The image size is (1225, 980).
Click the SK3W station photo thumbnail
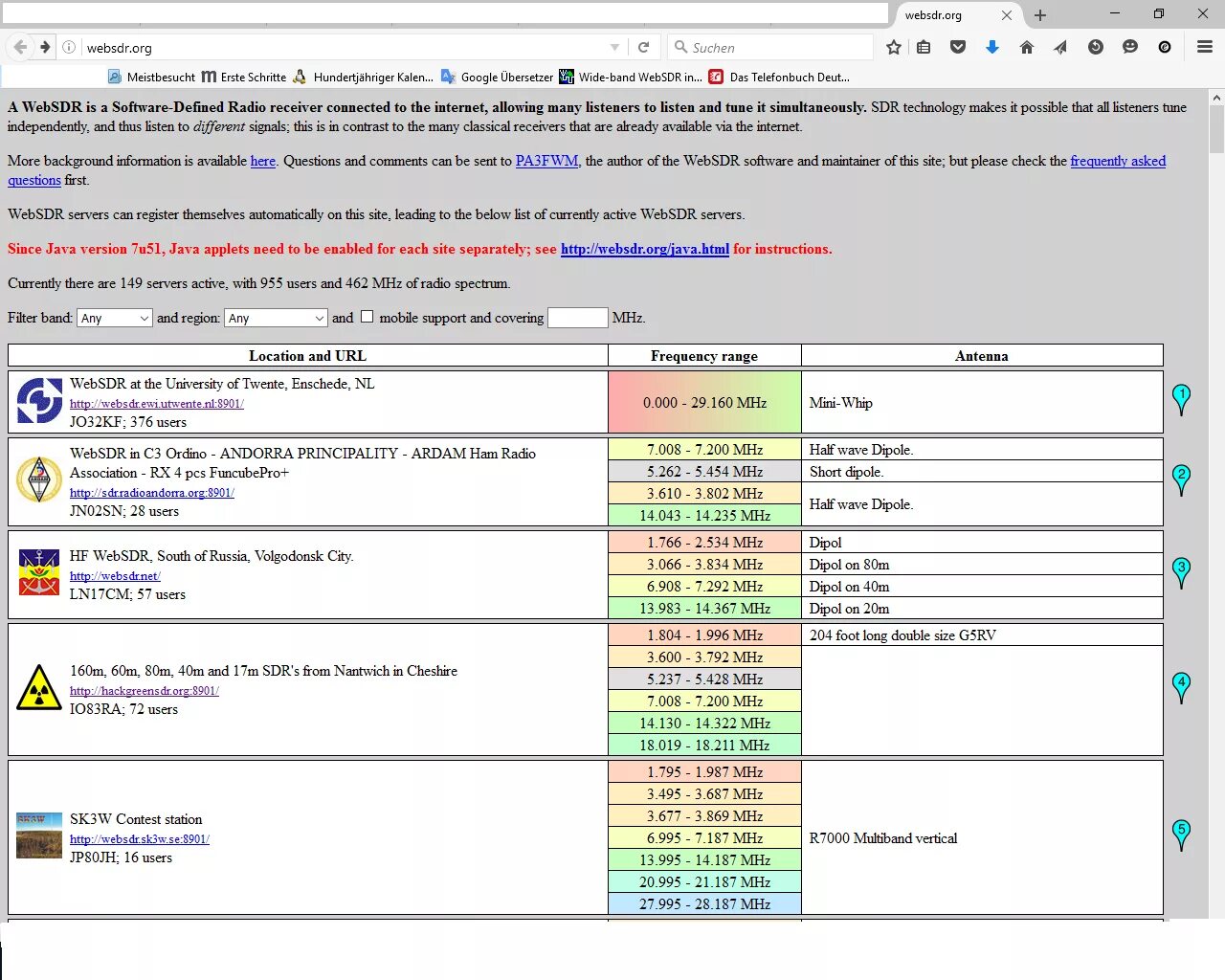click(39, 835)
